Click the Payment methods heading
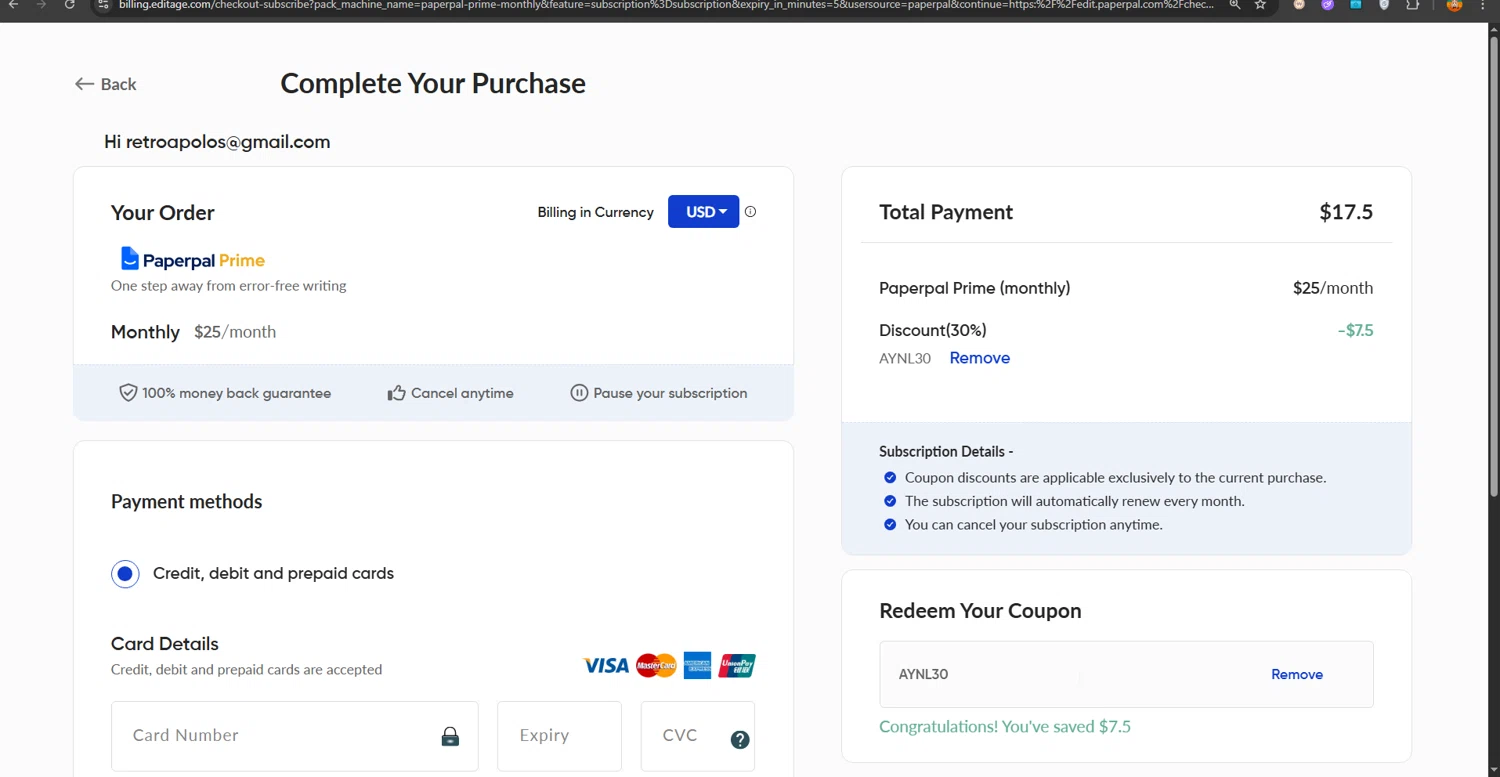This screenshot has height=777, width=1500. 186,502
